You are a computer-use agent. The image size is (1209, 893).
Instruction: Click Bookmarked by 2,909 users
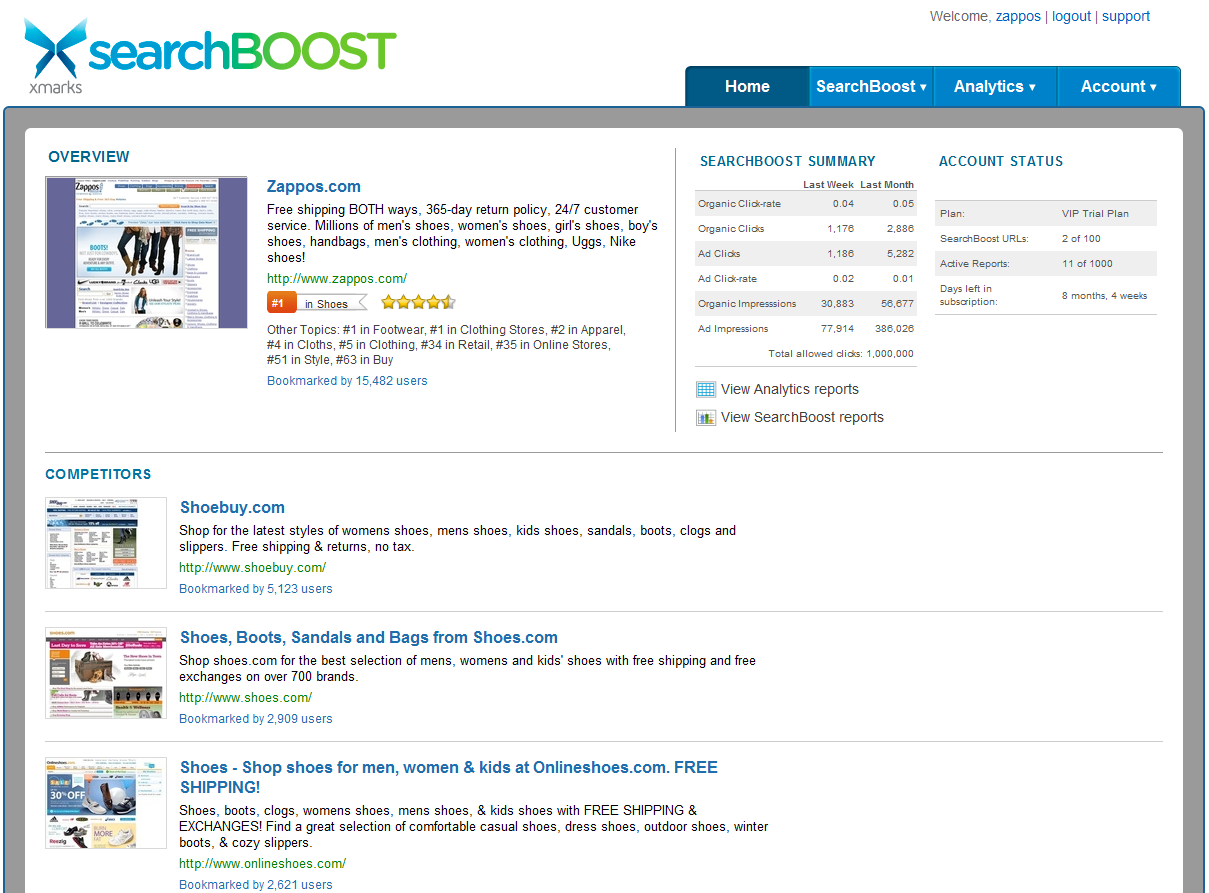[x=256, y=719]
